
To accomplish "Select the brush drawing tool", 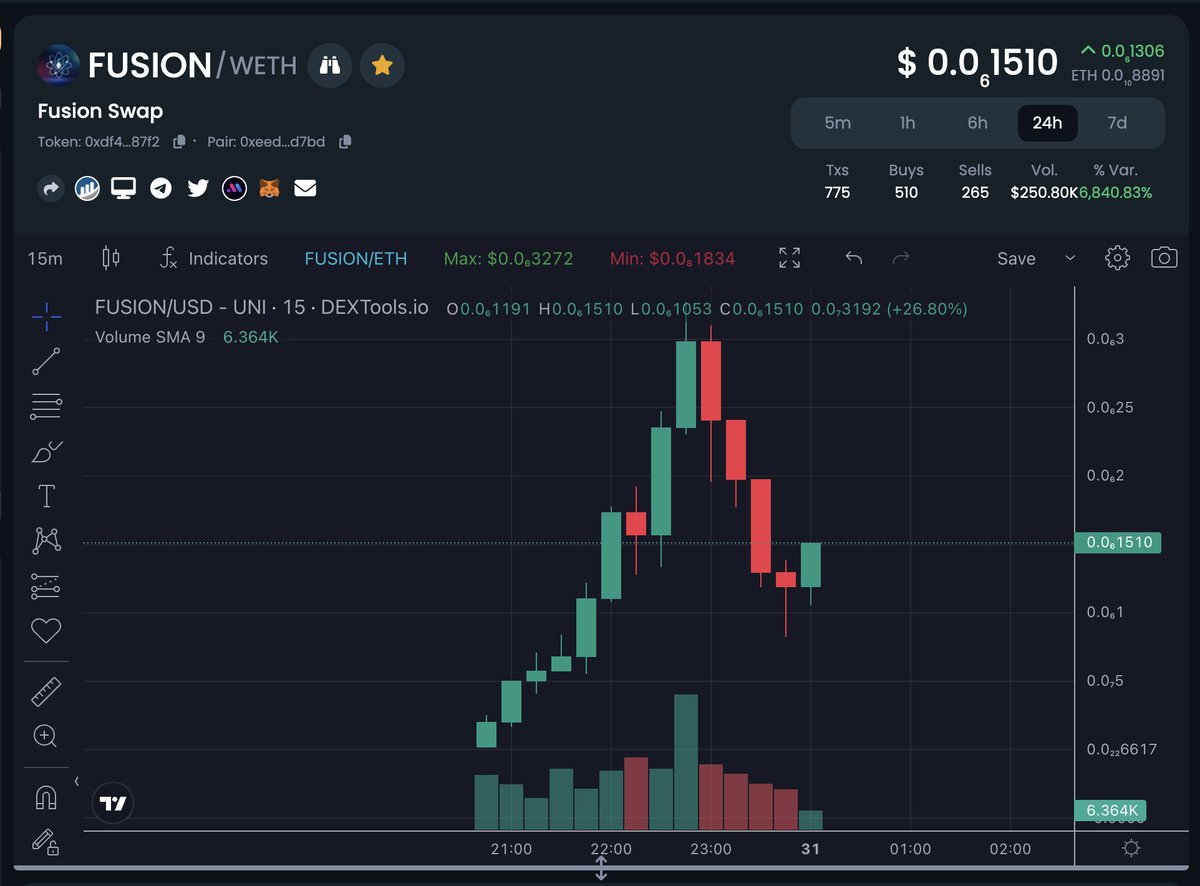I will coord(45,451).
